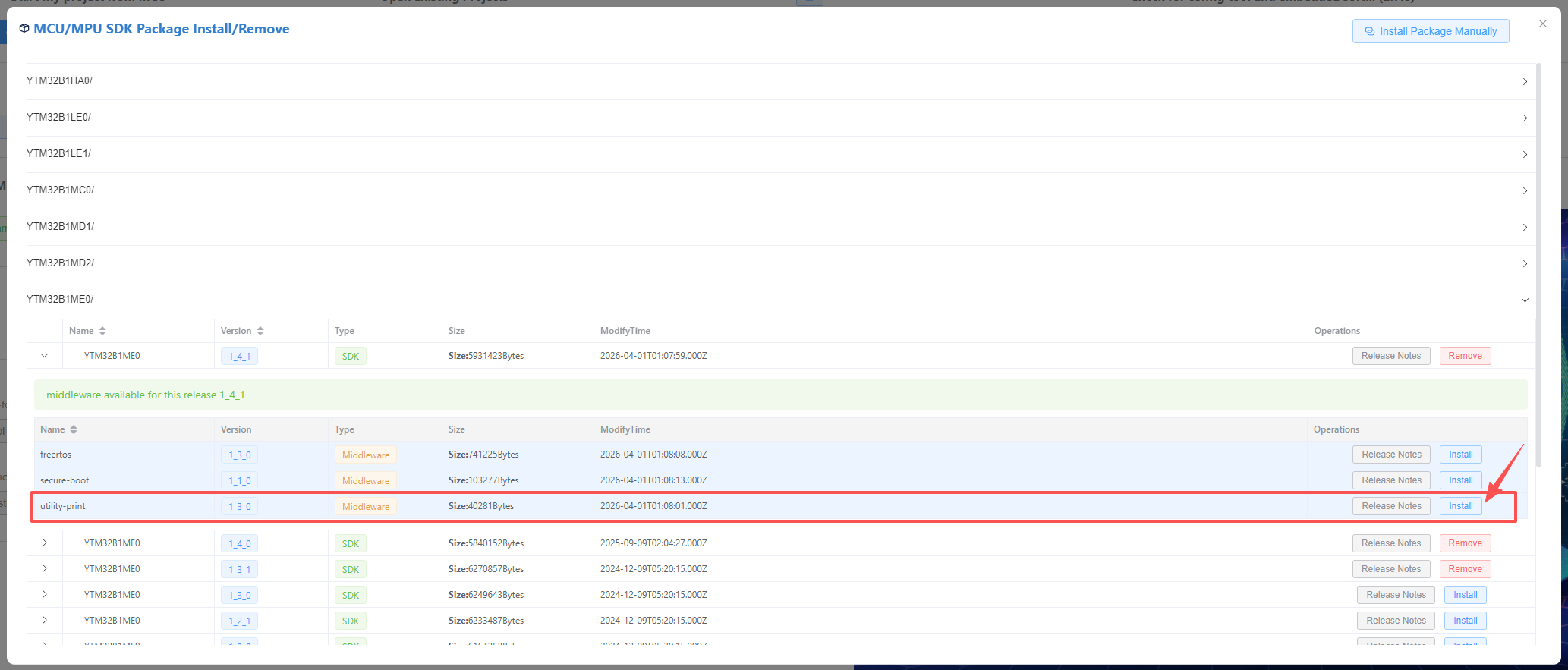Viewport: 1568px width, 670px height.
Task: Collapse the YTM32B1ME0 1_4_1 row
Action: (x=45, y=356)
